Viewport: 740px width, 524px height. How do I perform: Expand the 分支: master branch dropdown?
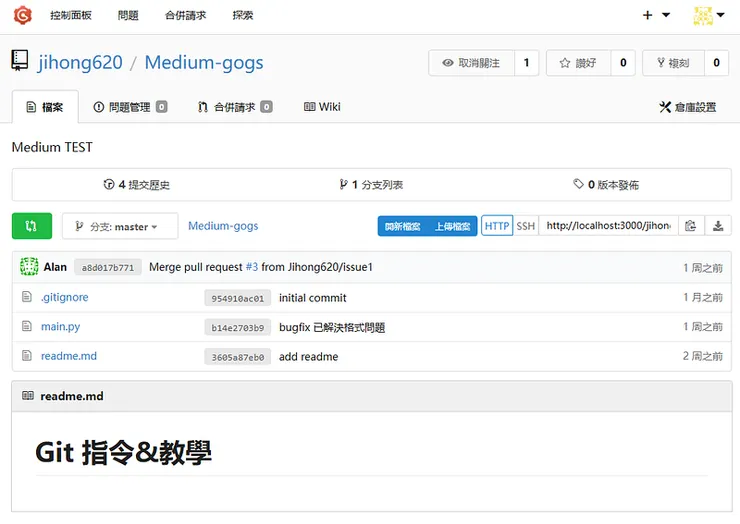[120, 226]
